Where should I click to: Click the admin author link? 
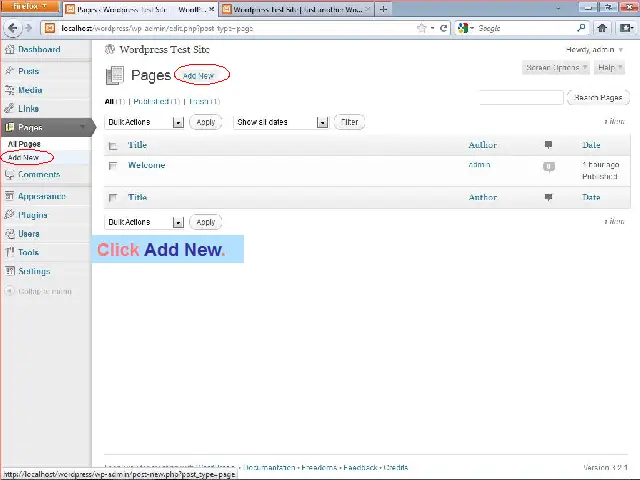pyautogui.click(x=479, y=164)
